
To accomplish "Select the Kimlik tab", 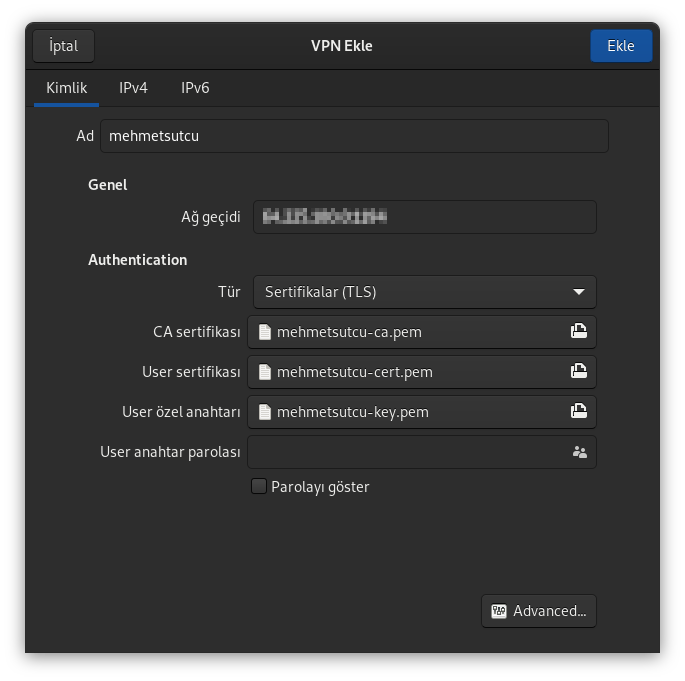I will tap(67, 88).
